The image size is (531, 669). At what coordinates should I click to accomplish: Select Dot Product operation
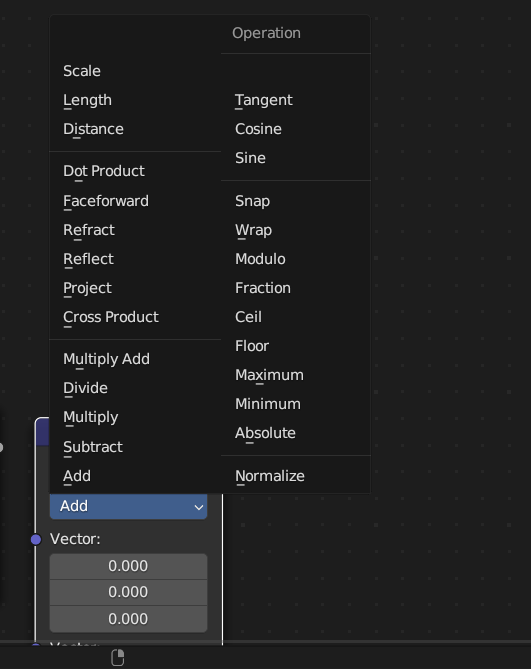[x=135, y=171]
